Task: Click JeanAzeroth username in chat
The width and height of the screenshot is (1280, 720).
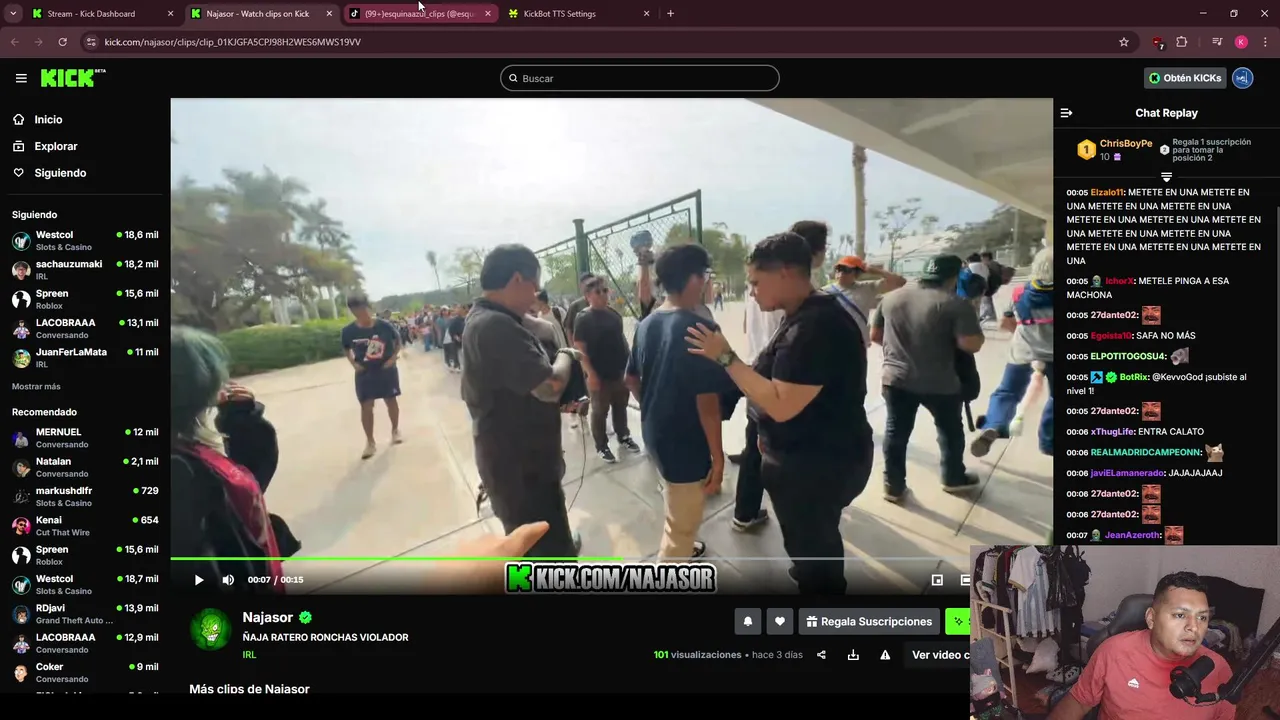Action: (x=1132, y=535)
